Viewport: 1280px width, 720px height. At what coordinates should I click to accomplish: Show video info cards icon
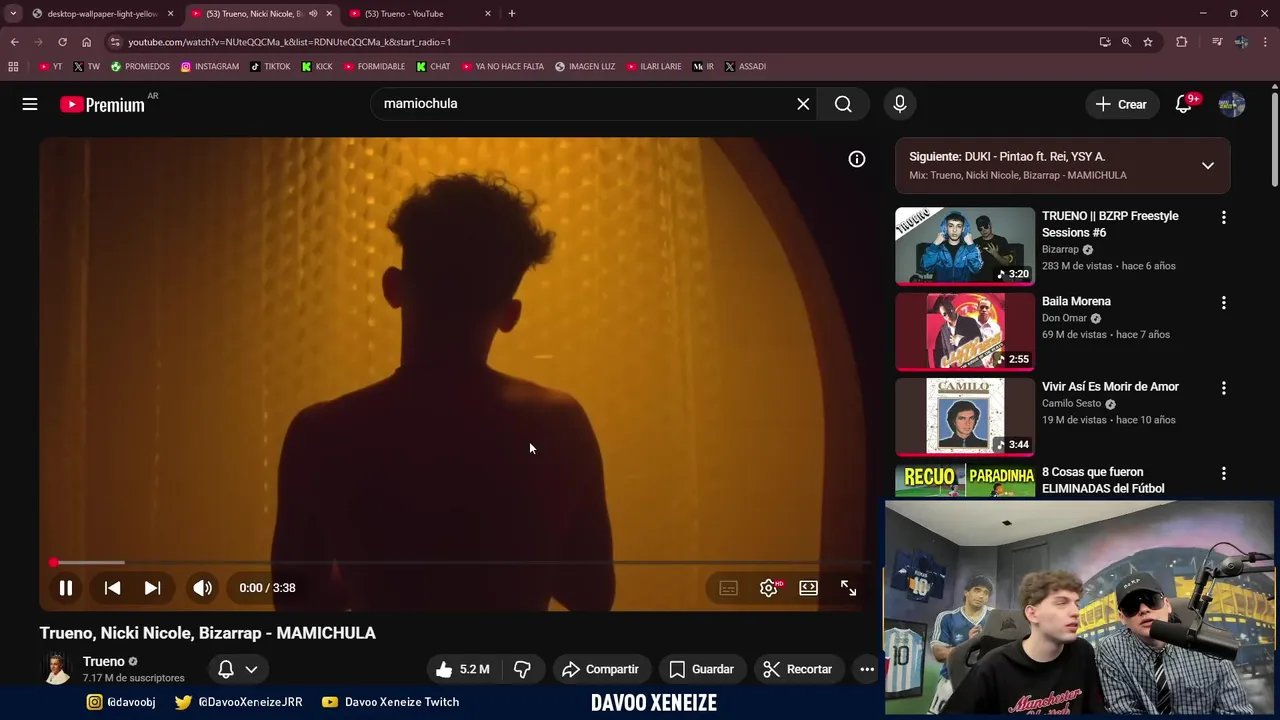(x=857, y=159)
